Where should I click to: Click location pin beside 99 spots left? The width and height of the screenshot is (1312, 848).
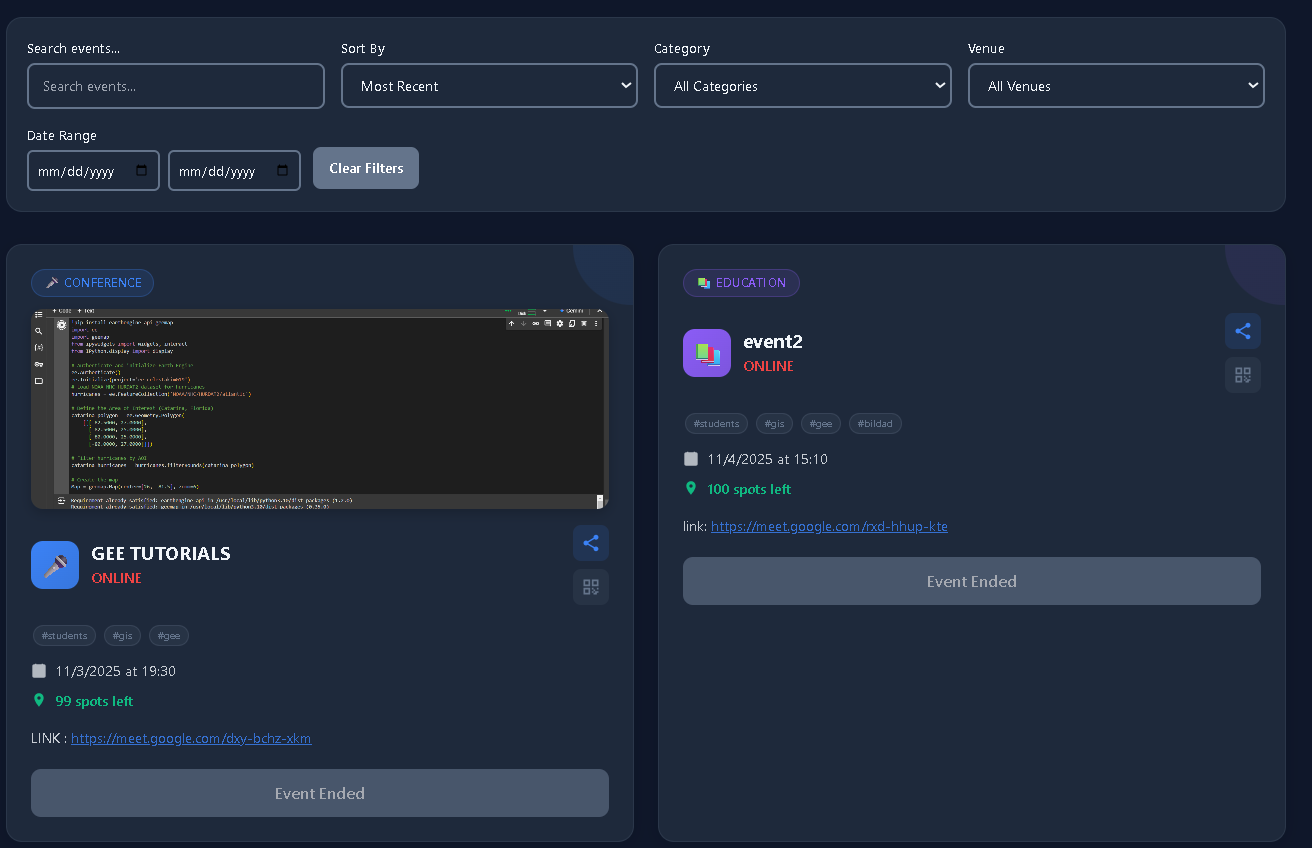click(39, 701)
